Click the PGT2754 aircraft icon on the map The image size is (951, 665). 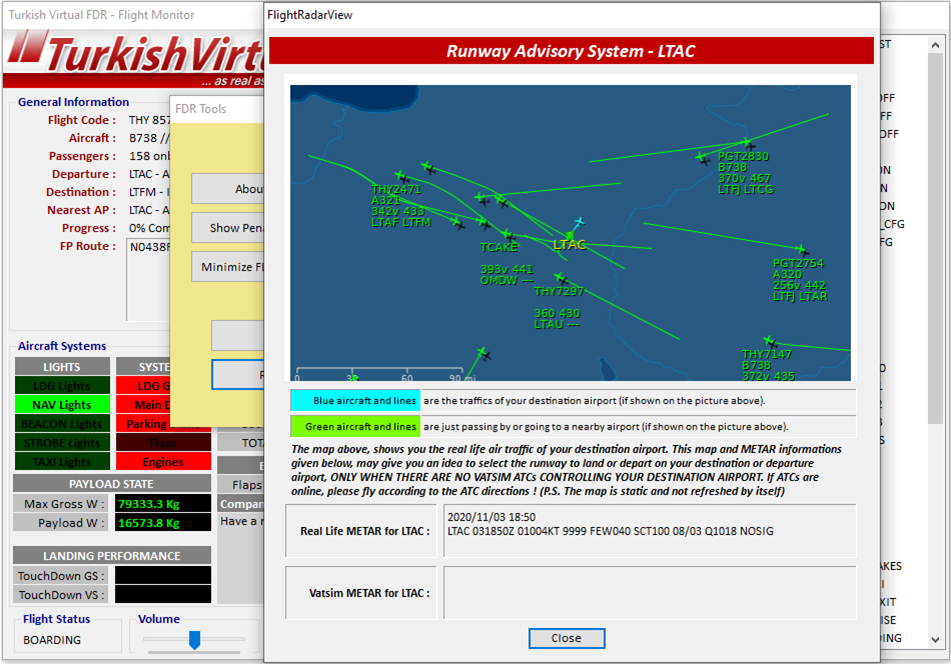[x=801, y=249]
